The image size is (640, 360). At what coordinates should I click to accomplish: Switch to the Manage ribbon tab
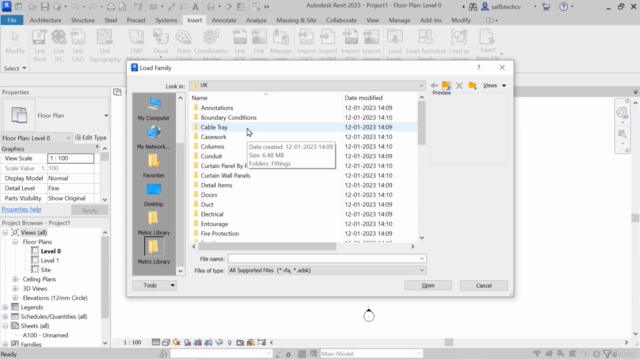pos(399,20)
